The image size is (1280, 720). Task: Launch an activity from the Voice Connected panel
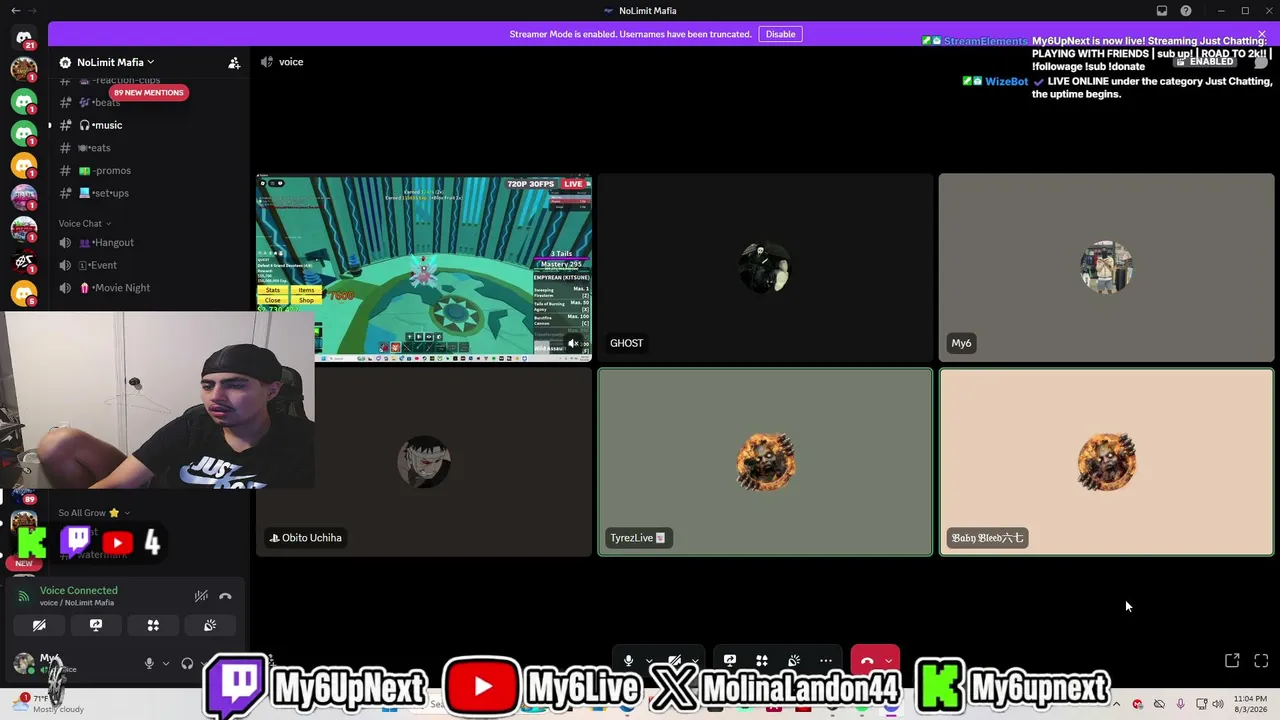click(x=153, y=625)
